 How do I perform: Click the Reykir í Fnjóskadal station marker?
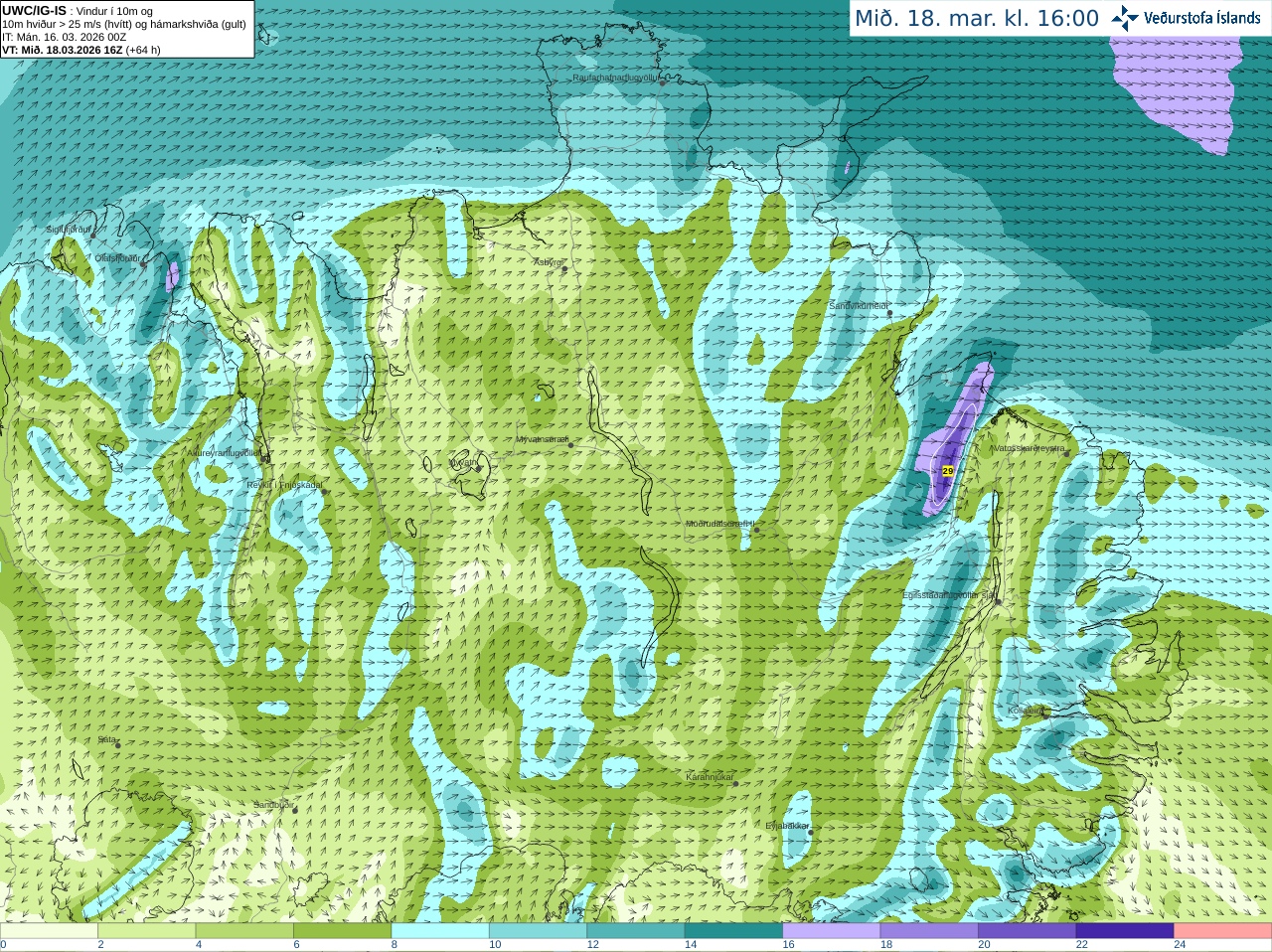pos(324,491)
